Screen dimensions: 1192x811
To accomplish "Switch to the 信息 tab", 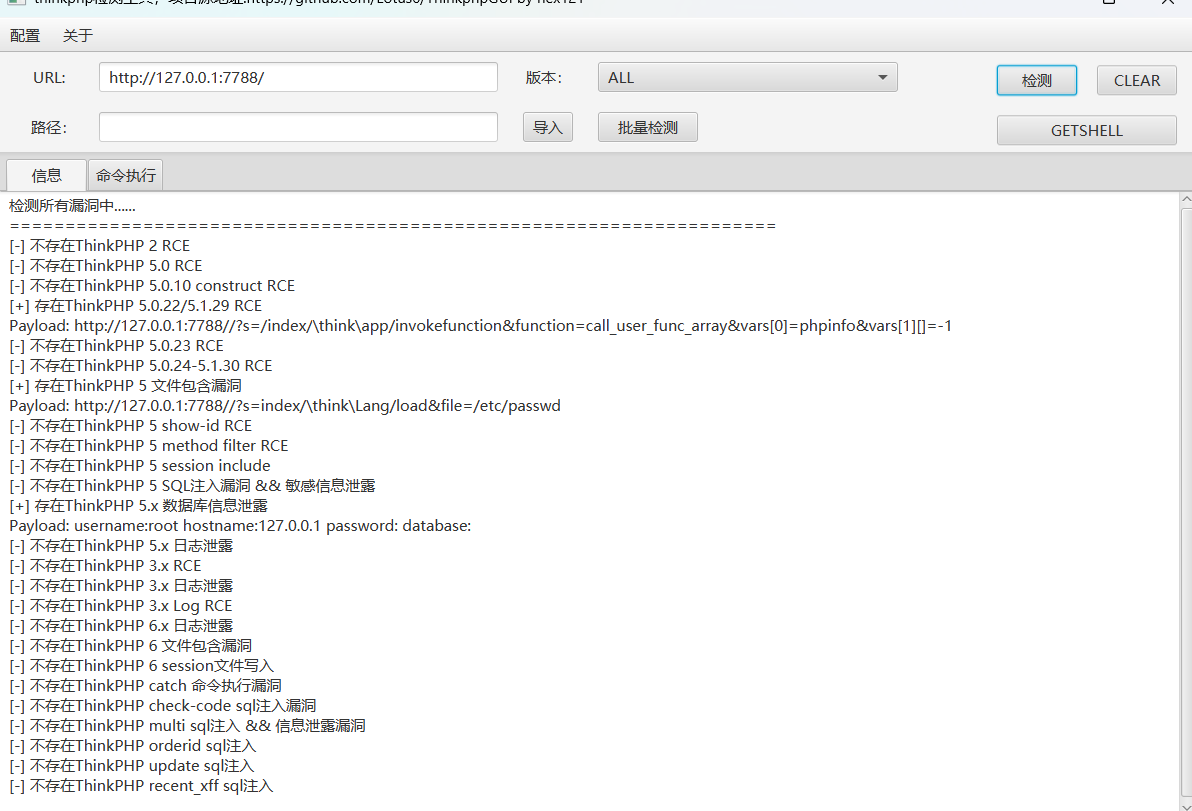I will click(x=46, y=176).
